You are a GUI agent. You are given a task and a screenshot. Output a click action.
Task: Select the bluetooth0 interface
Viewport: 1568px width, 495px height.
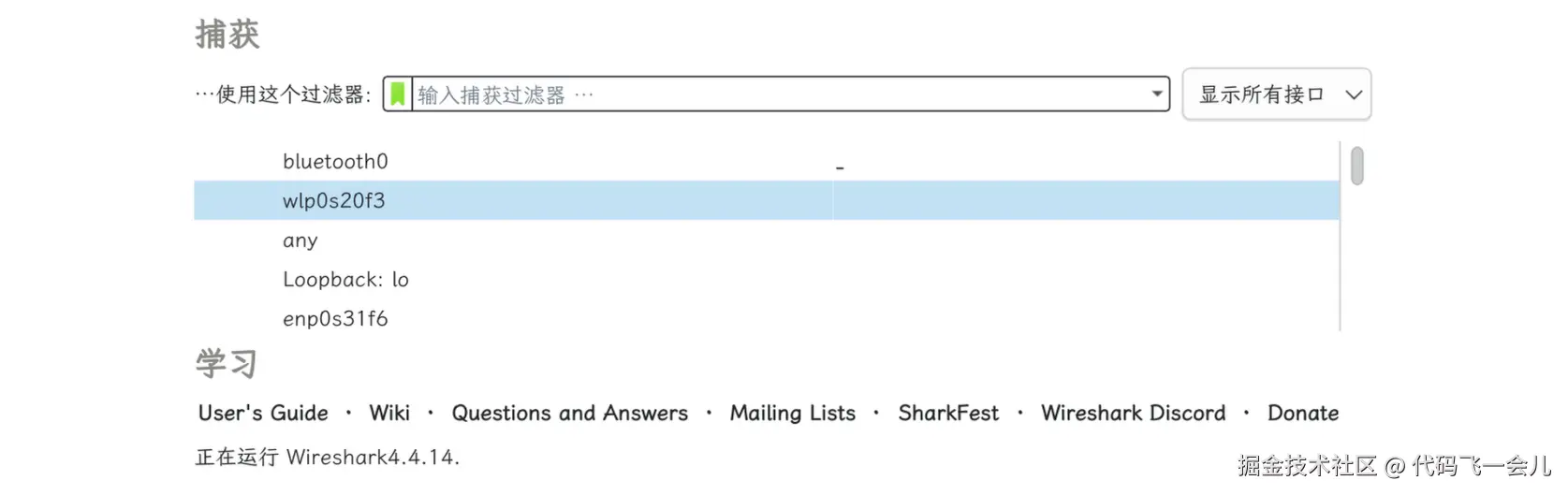point(335,162)
